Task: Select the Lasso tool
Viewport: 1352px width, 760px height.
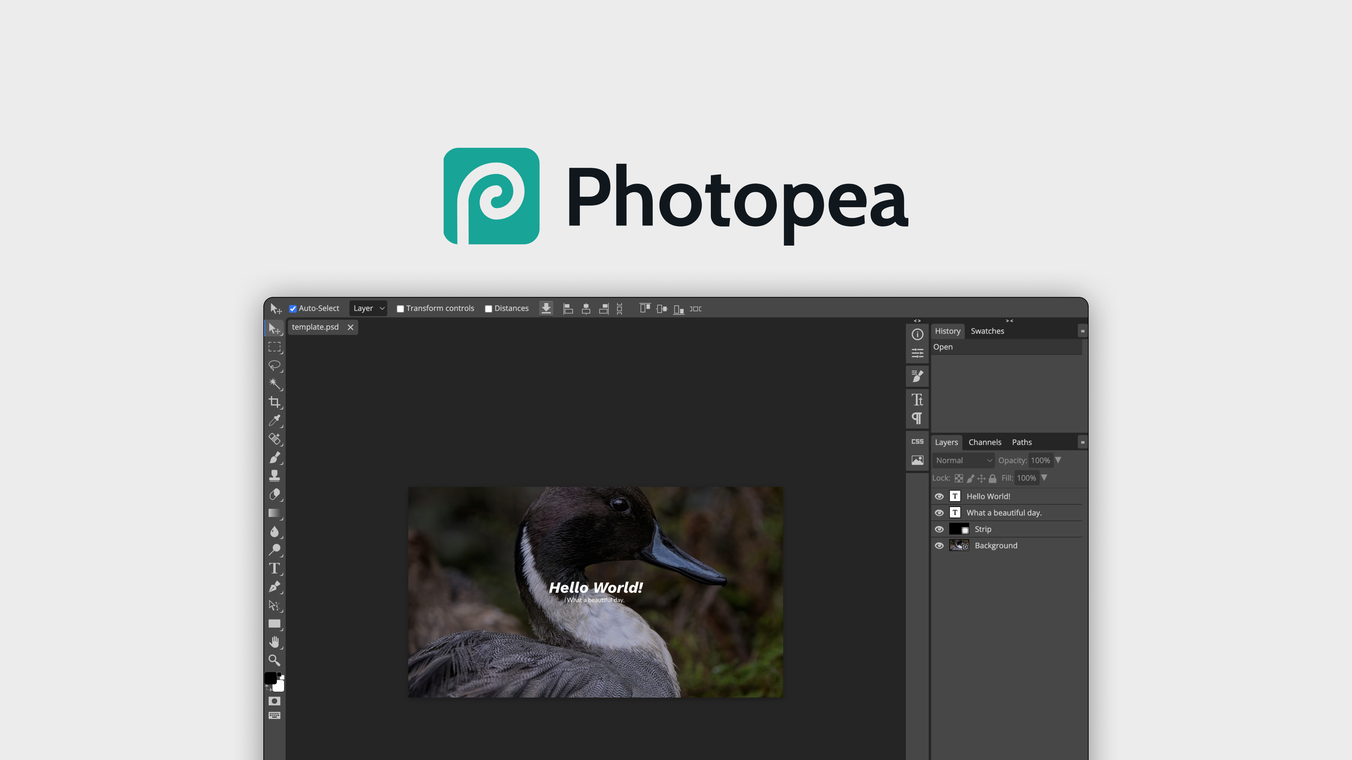Action: pos(275,365)
